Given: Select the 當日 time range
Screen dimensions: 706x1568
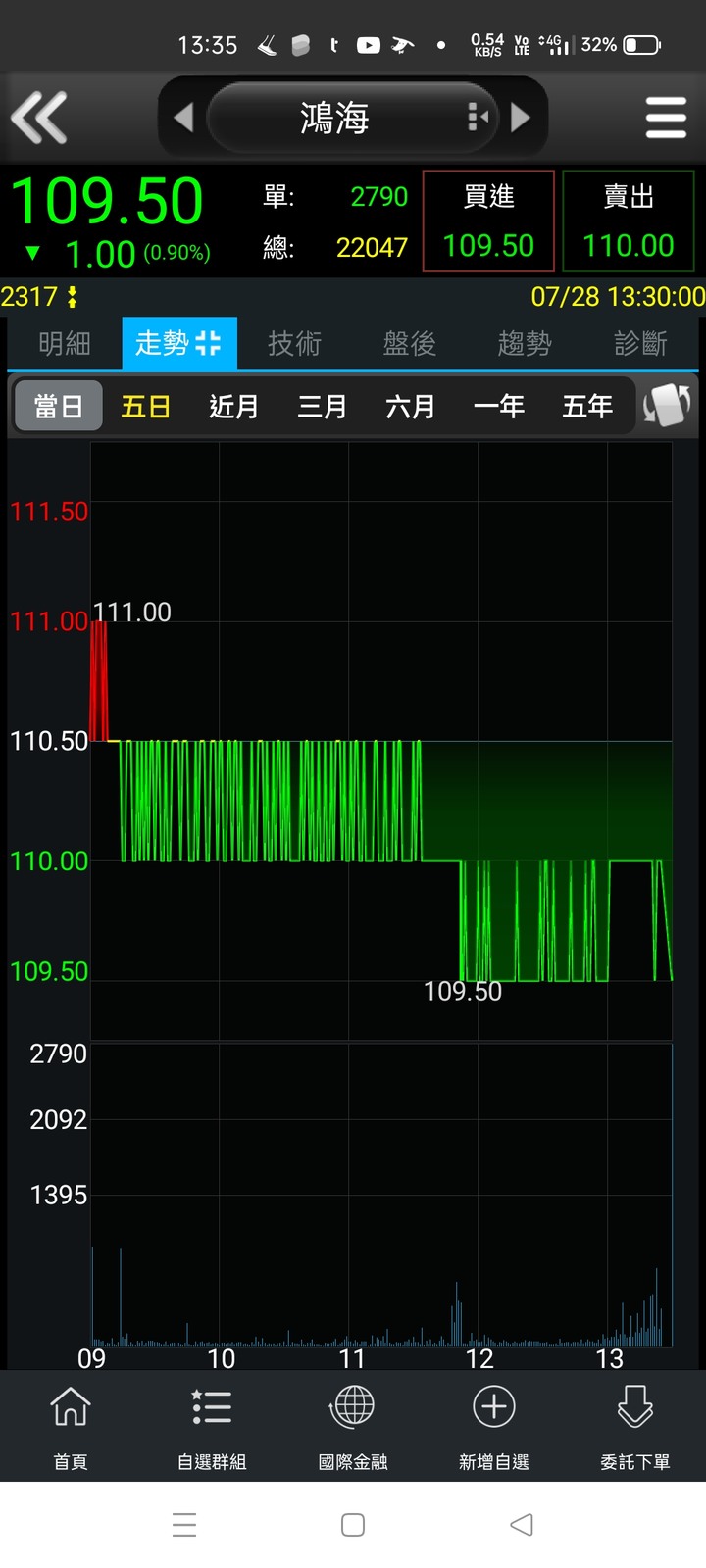Looking at the screenshot, I should coord(59,406).
